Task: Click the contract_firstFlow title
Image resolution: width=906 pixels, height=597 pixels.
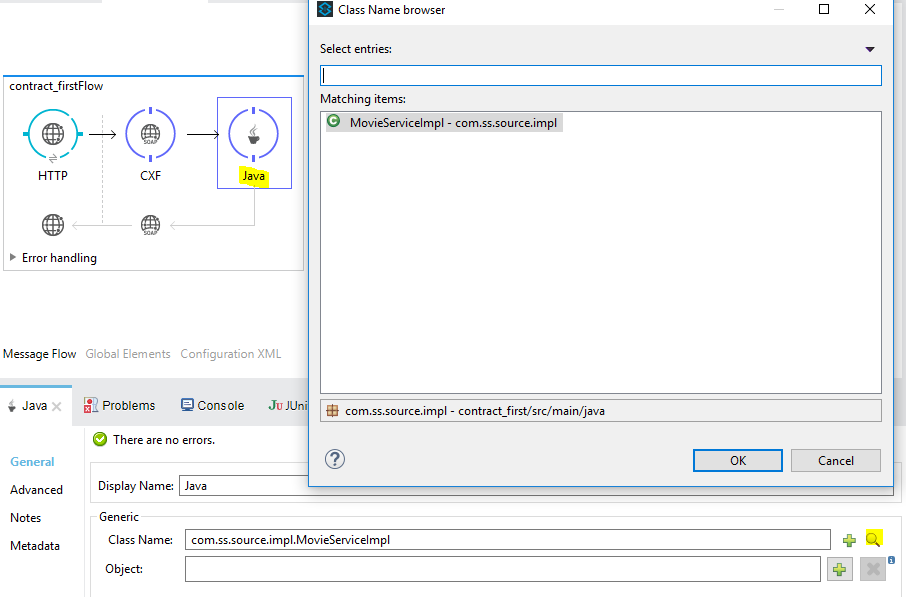Action: (56, 86)
